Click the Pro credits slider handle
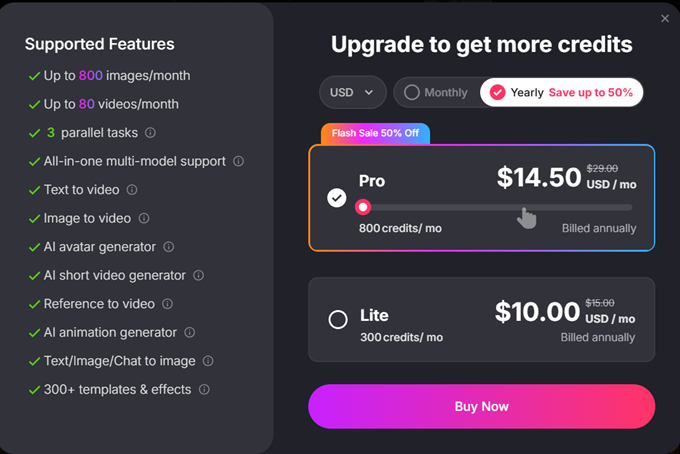The height and width of the screenshot is (454, 680). (x=363, y=207)
